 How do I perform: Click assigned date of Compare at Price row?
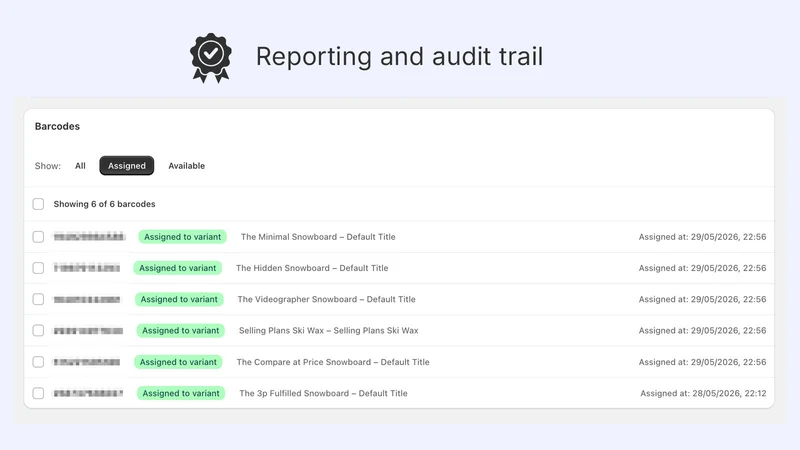pos(702,362)
